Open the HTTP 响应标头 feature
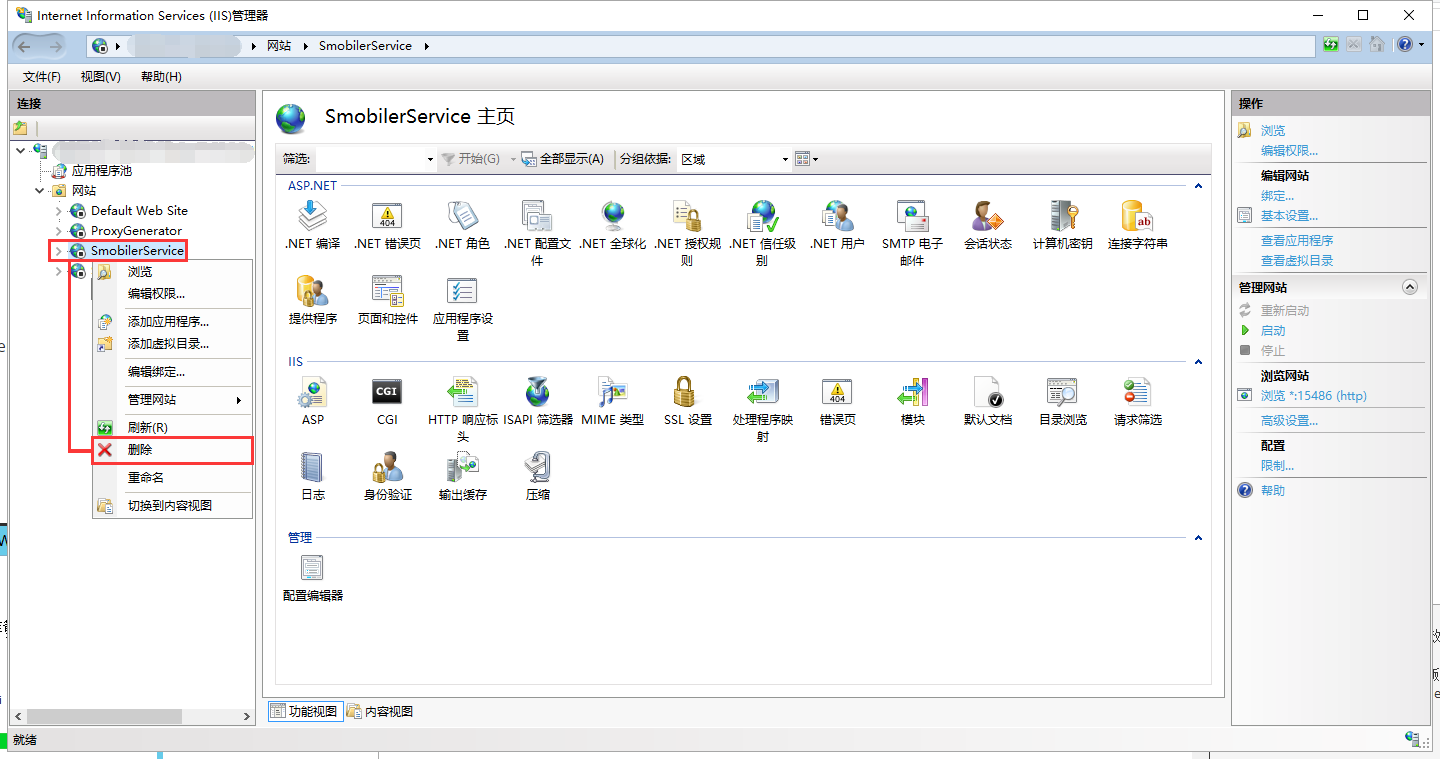1440x759 pixels. (x=462, y=409)
